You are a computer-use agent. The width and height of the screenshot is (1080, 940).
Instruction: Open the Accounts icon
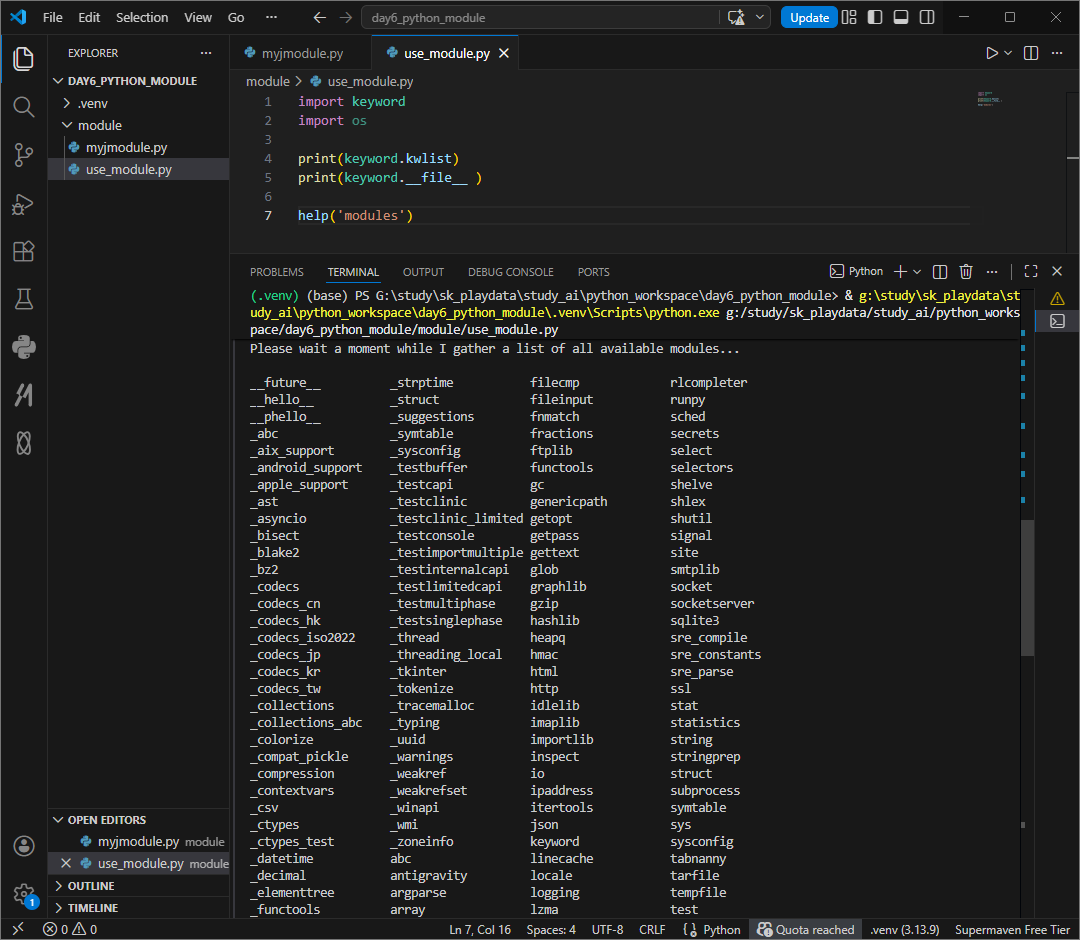tap(23, 846)
